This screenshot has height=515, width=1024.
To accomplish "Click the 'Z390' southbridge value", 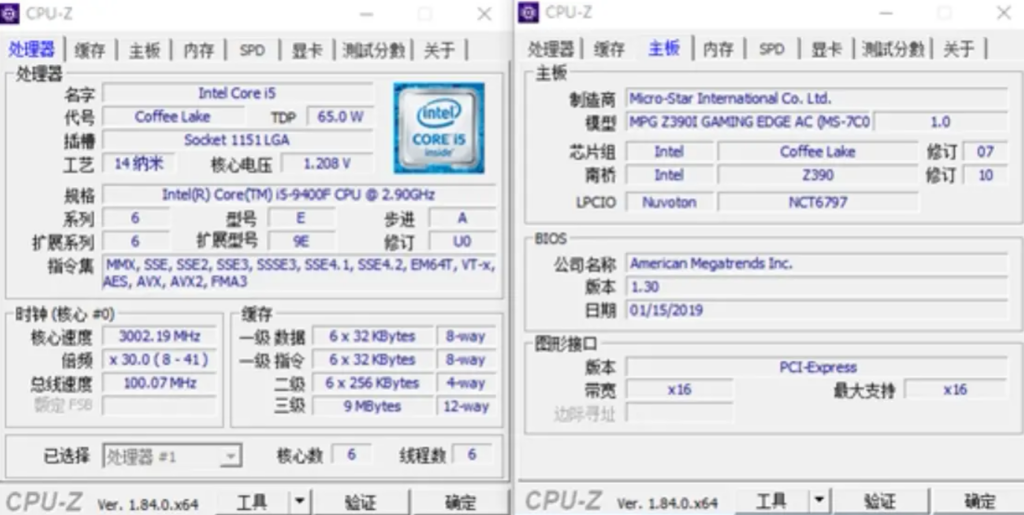I will pyautogui.click(x=818, y=175).
